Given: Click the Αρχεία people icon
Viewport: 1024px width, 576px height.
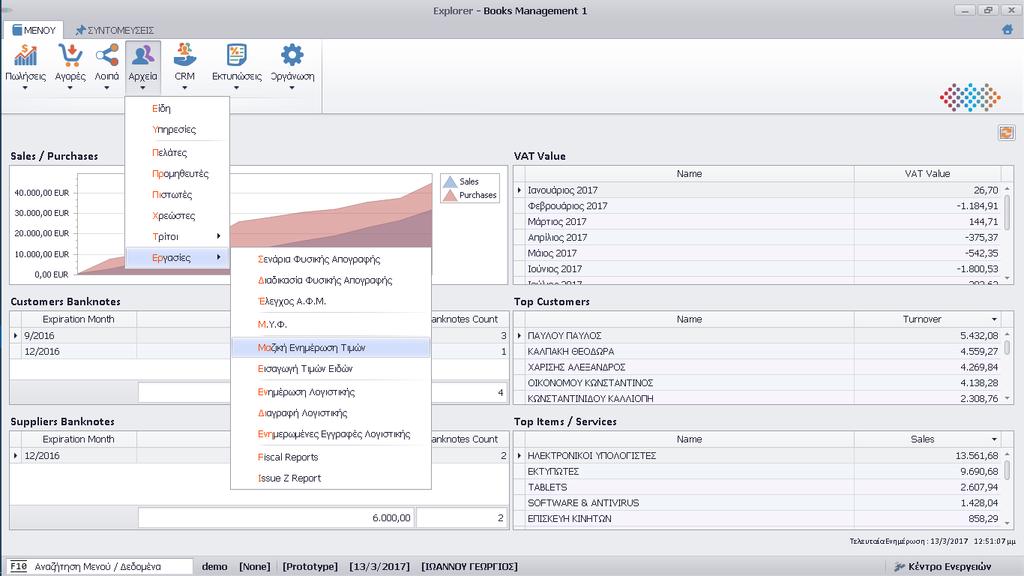Looking at the screenshot, I should (142, 55).
